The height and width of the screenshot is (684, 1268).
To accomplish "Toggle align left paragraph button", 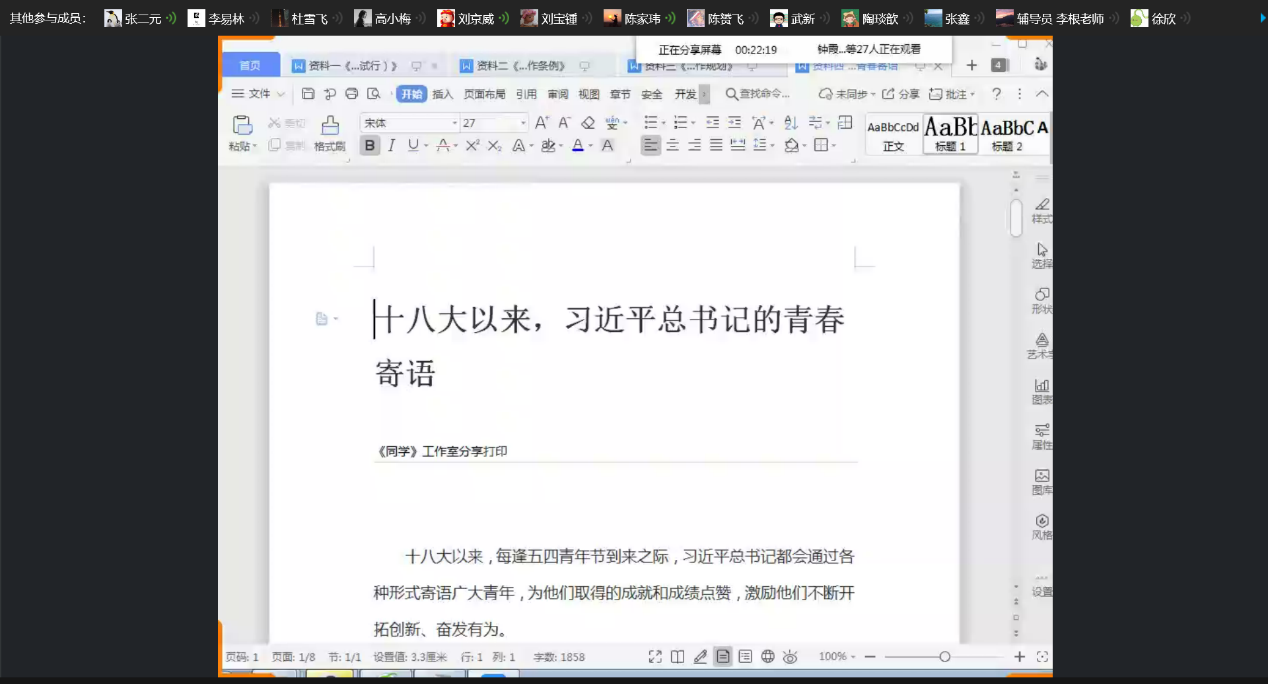I will (x=651, y=146).
